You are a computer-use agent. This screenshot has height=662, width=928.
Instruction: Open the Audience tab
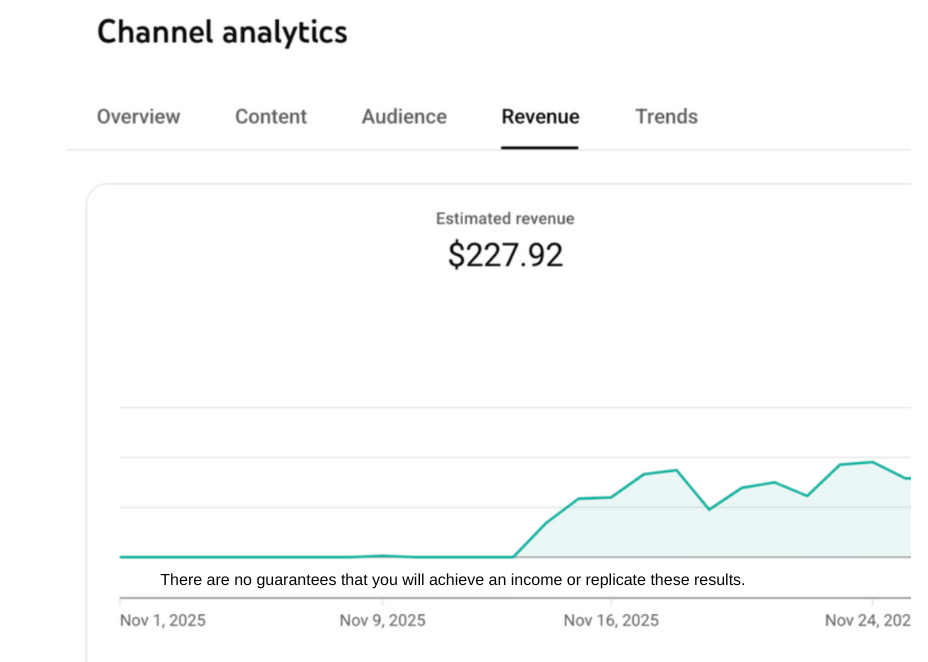tap(403, 117)
